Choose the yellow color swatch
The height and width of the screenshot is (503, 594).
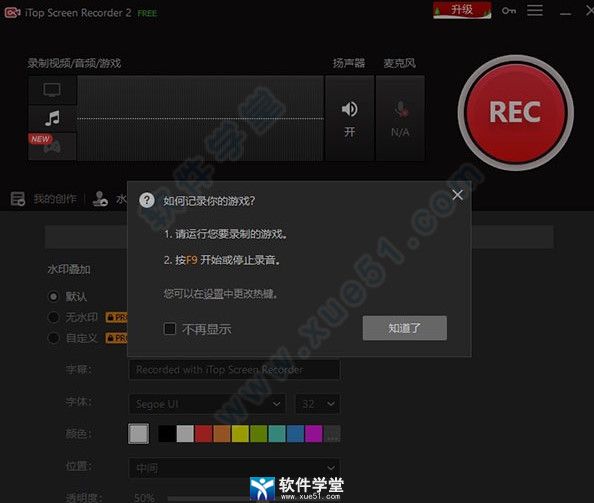click(x=240, y=434)
